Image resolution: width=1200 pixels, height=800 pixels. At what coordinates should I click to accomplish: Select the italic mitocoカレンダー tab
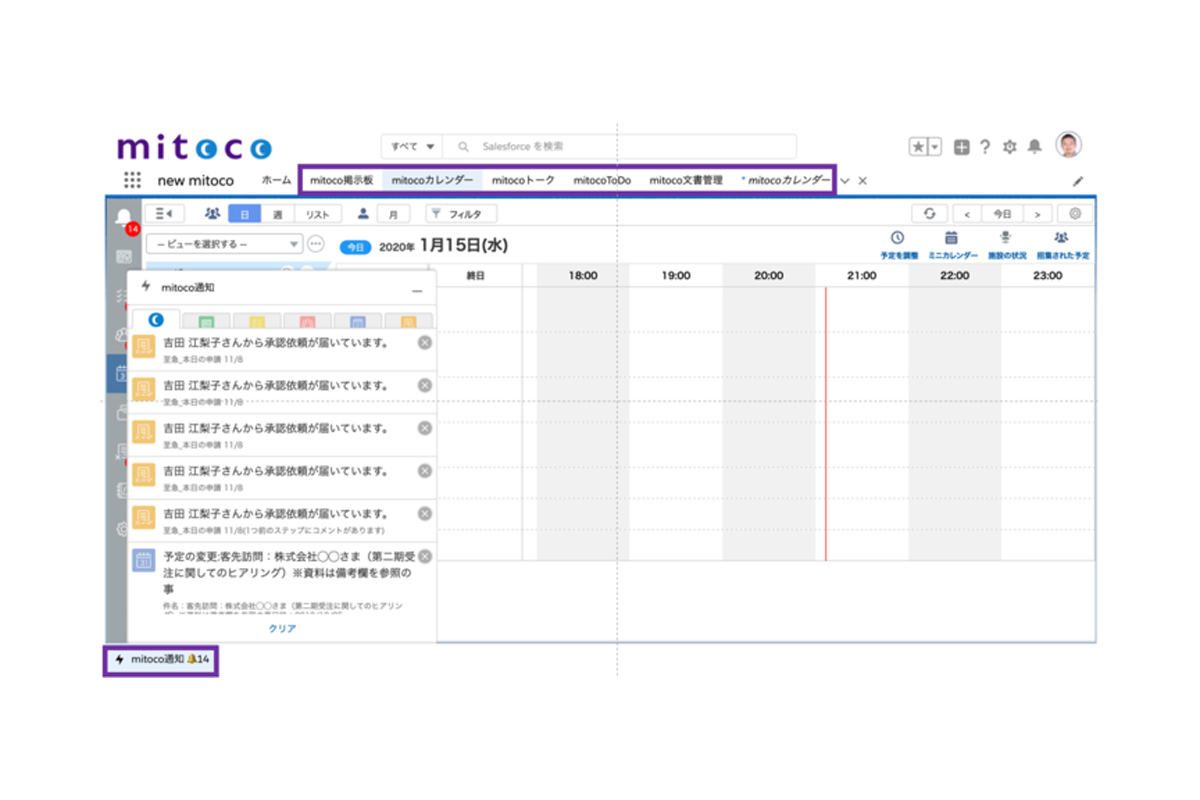point(786,181)
